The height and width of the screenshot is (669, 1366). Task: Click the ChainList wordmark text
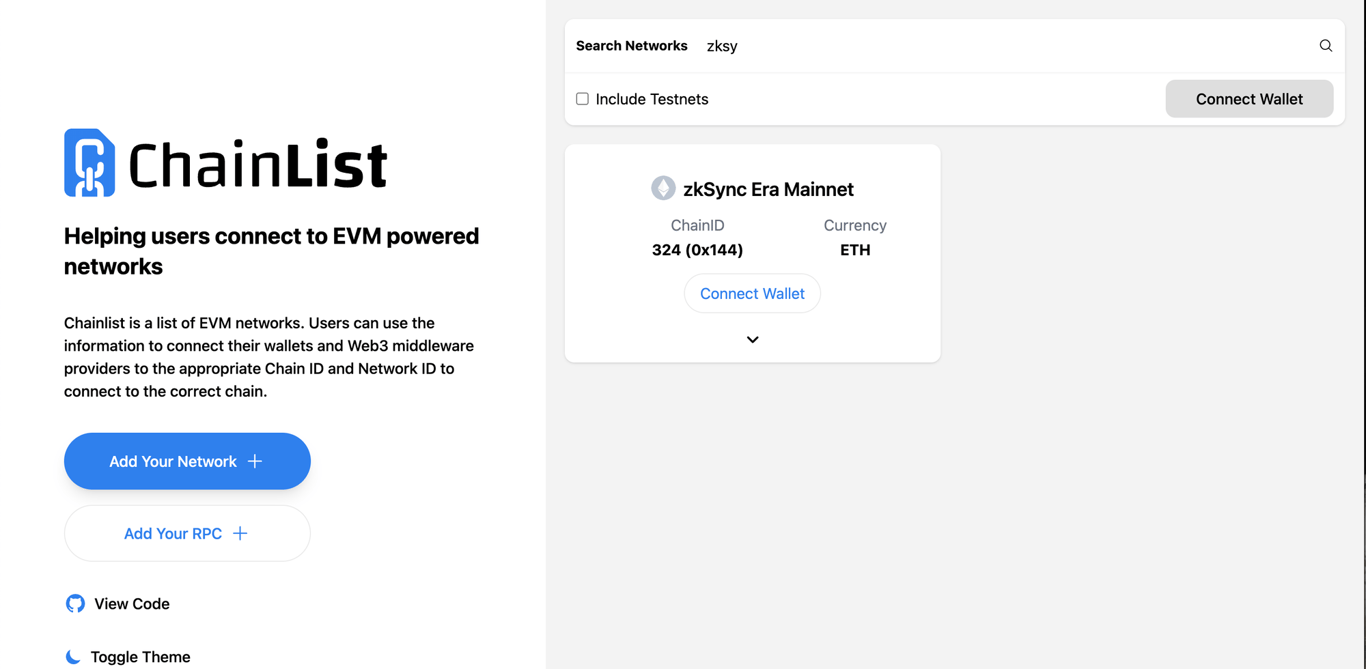[257, 165]
